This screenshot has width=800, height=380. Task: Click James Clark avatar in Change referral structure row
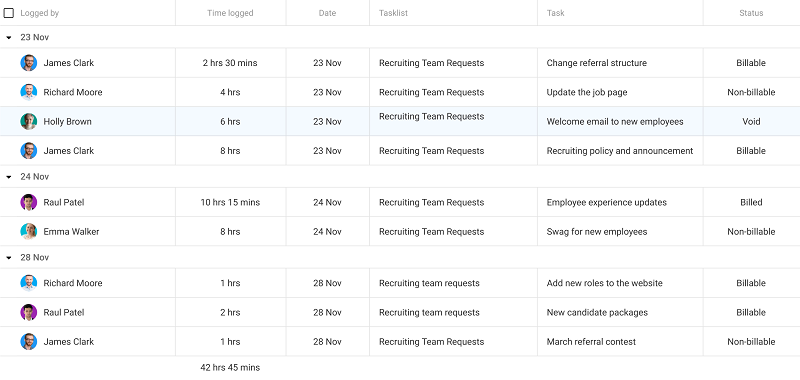29,63
